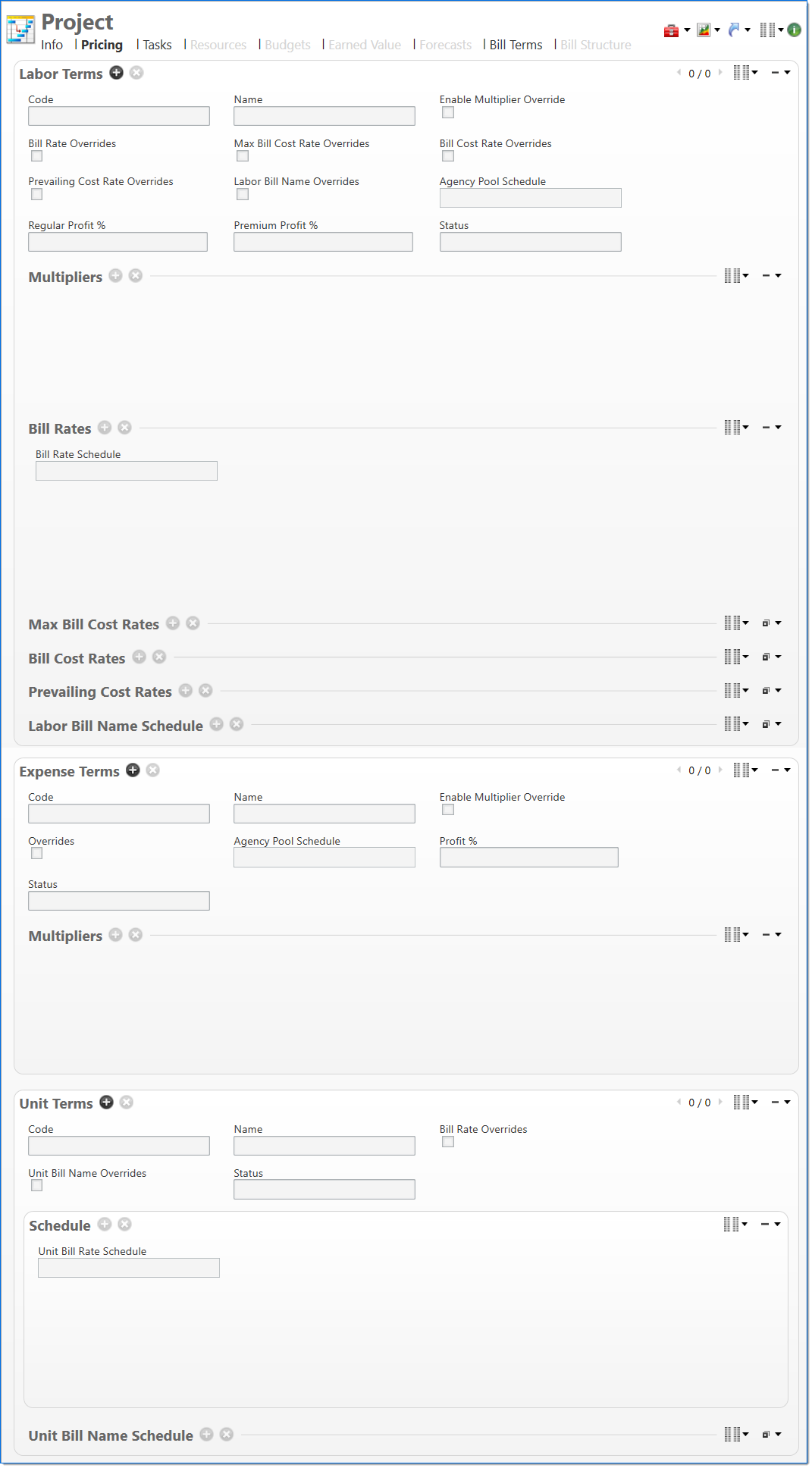The image size is (812, 1468).
Task: Collapse the Expense Terms panel
Action: (x=776, y=770)
